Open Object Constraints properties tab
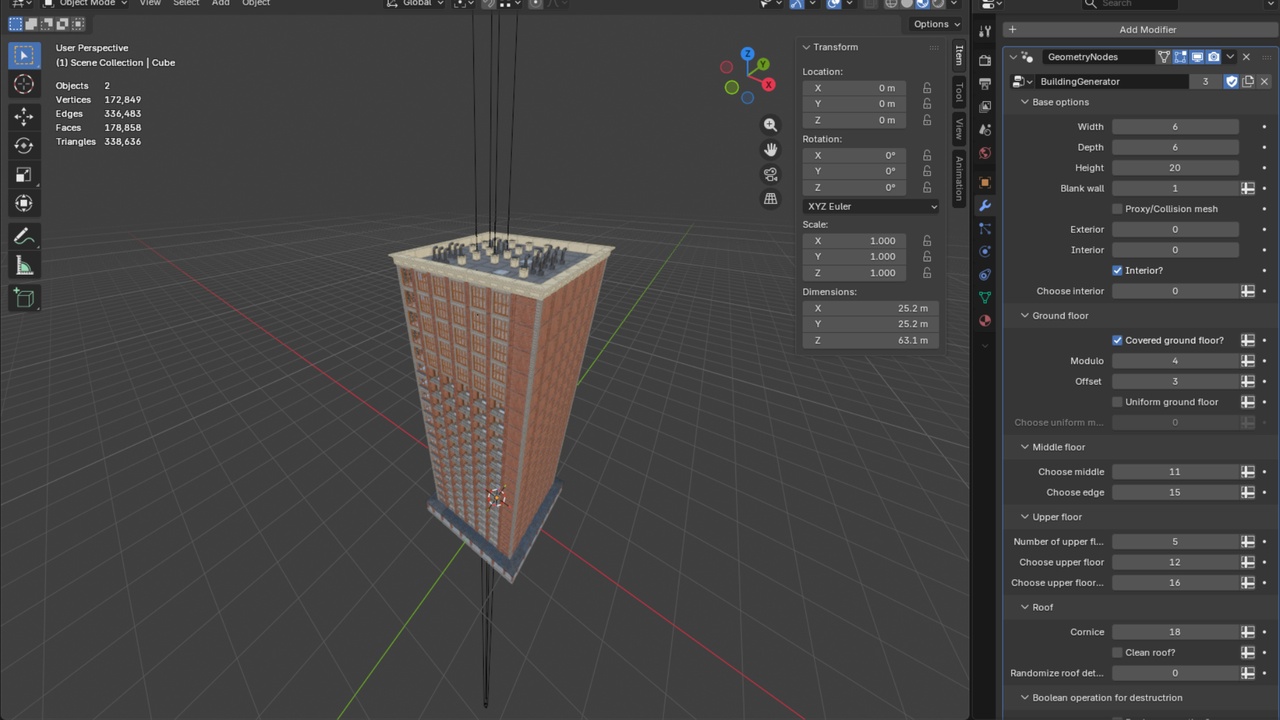1280x720 pixels. [x=985, y=275]
